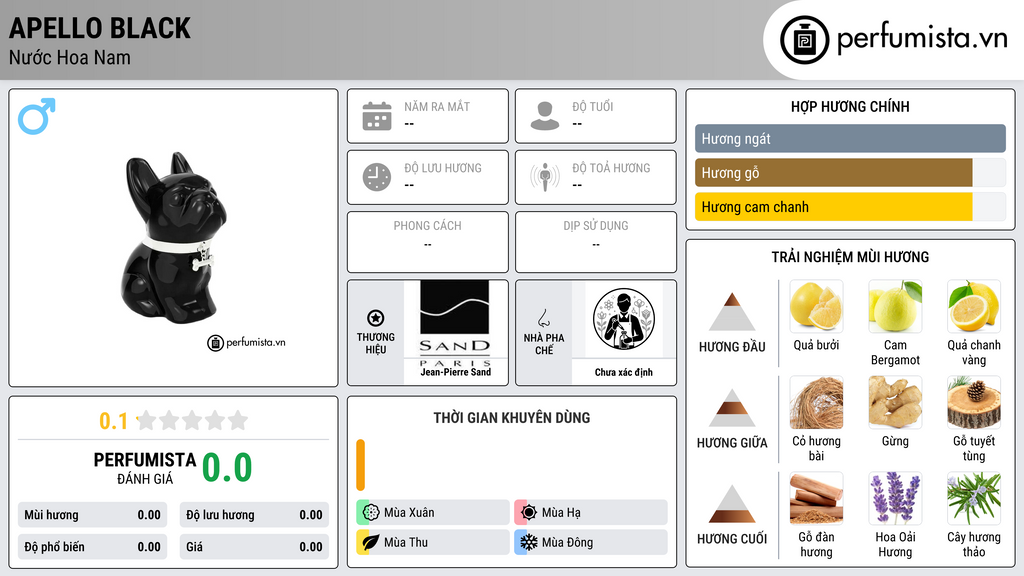The width and height of the screenshot is (1024, 576).
Task: Click the APELLO BLACK title
Action: tap(100, 28)
